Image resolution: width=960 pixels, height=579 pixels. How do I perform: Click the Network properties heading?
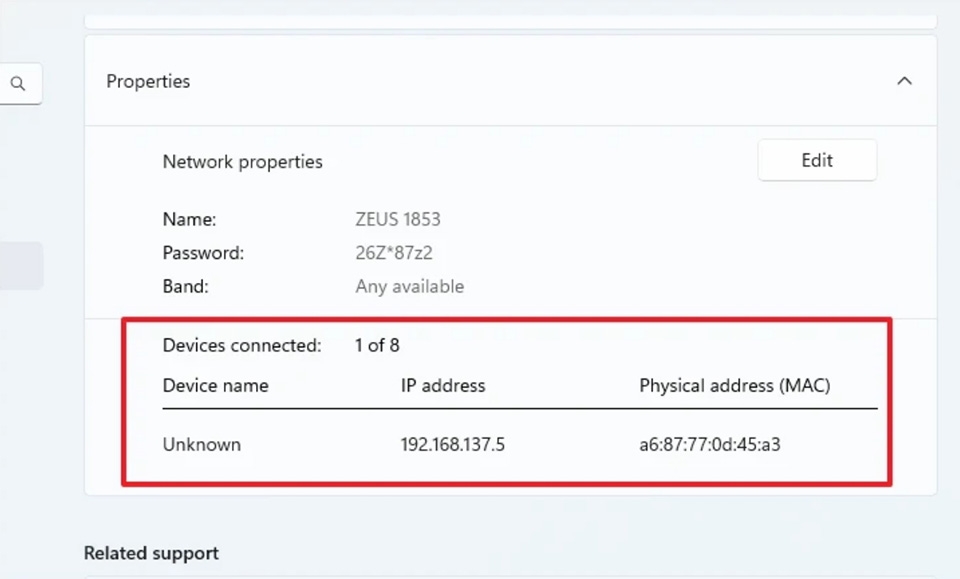pos(242,161)
